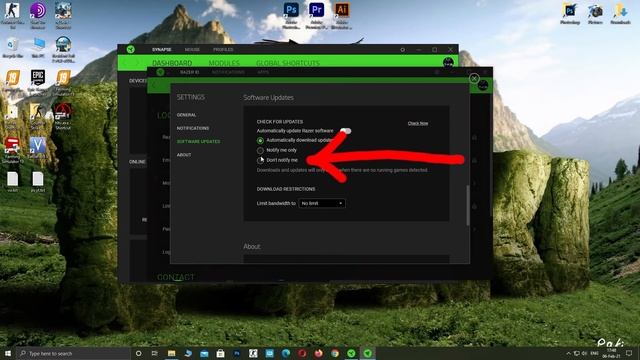This screenshot has height=360, width=640.
Task: Click Windows taskbar search box
Action: 73,353
